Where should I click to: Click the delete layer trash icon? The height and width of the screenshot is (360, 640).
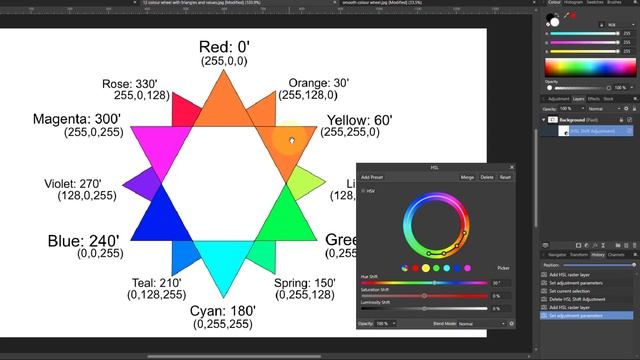tap(634, 245)
